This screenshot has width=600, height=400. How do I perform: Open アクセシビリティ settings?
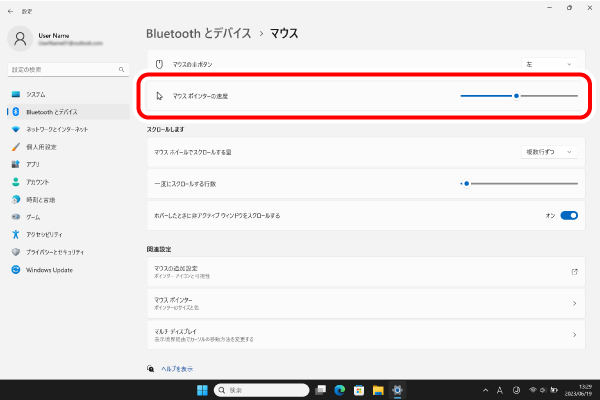[x=46, y=234]
